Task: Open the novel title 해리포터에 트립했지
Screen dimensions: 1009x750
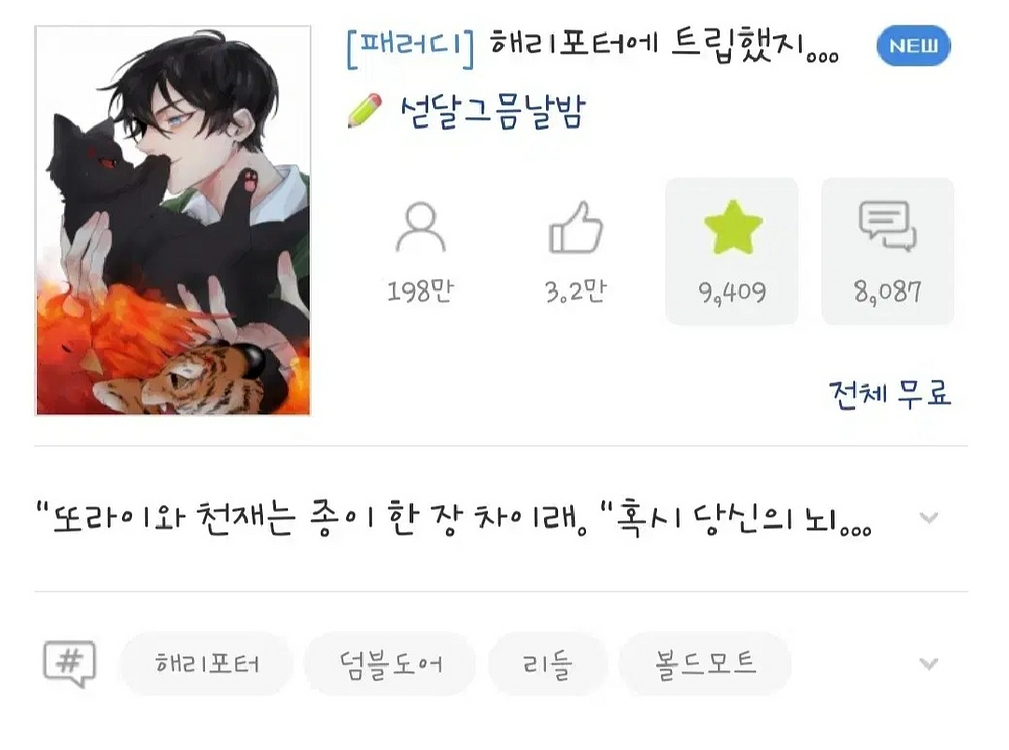Action: click(x=664, y=45)
